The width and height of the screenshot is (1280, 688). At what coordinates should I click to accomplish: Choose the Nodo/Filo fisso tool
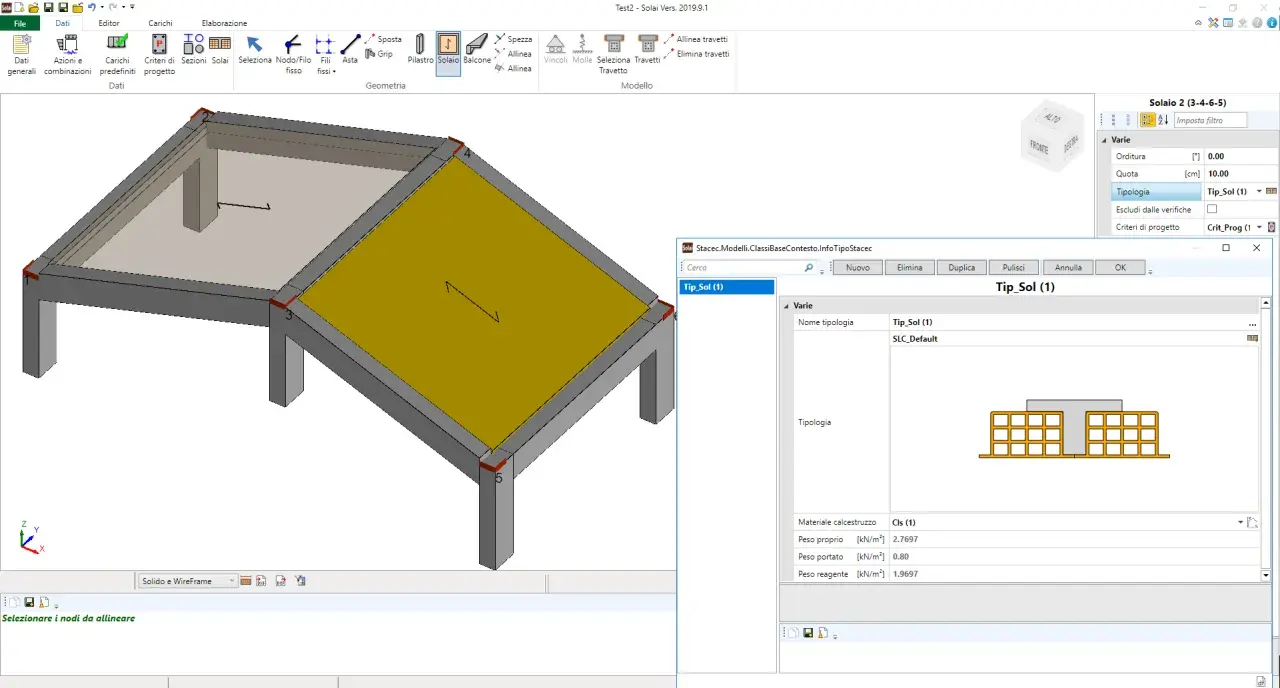(x=293, y=54)
